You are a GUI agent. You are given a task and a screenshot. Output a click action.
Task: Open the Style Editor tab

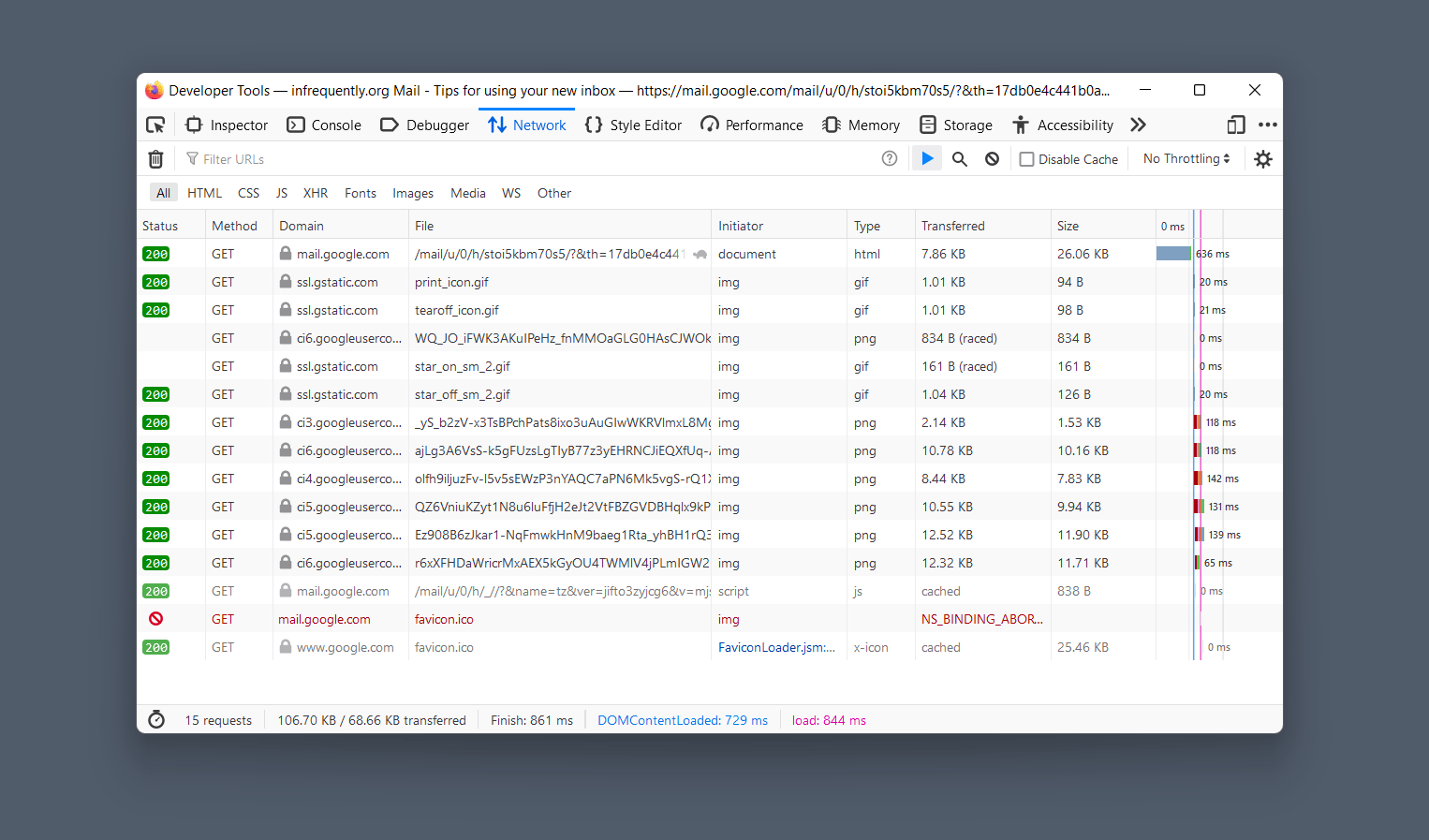[x=634, y=125]
